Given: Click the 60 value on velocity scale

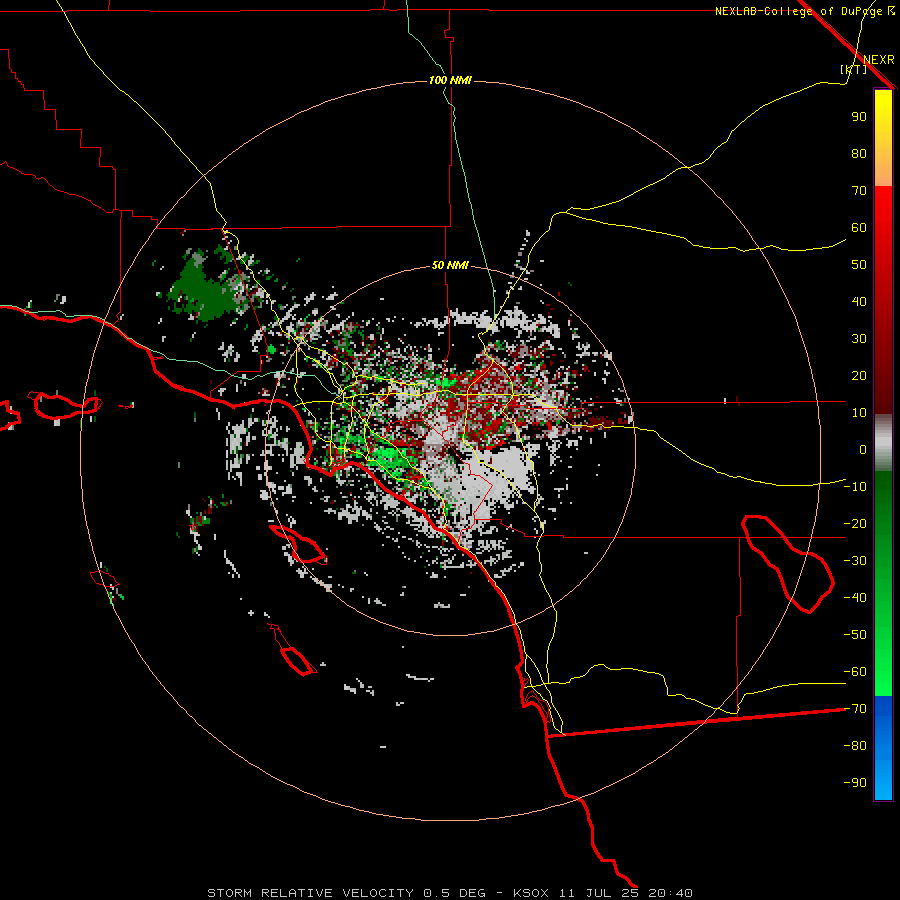Looking at the screenshot, I should click(x=859, y=228).
